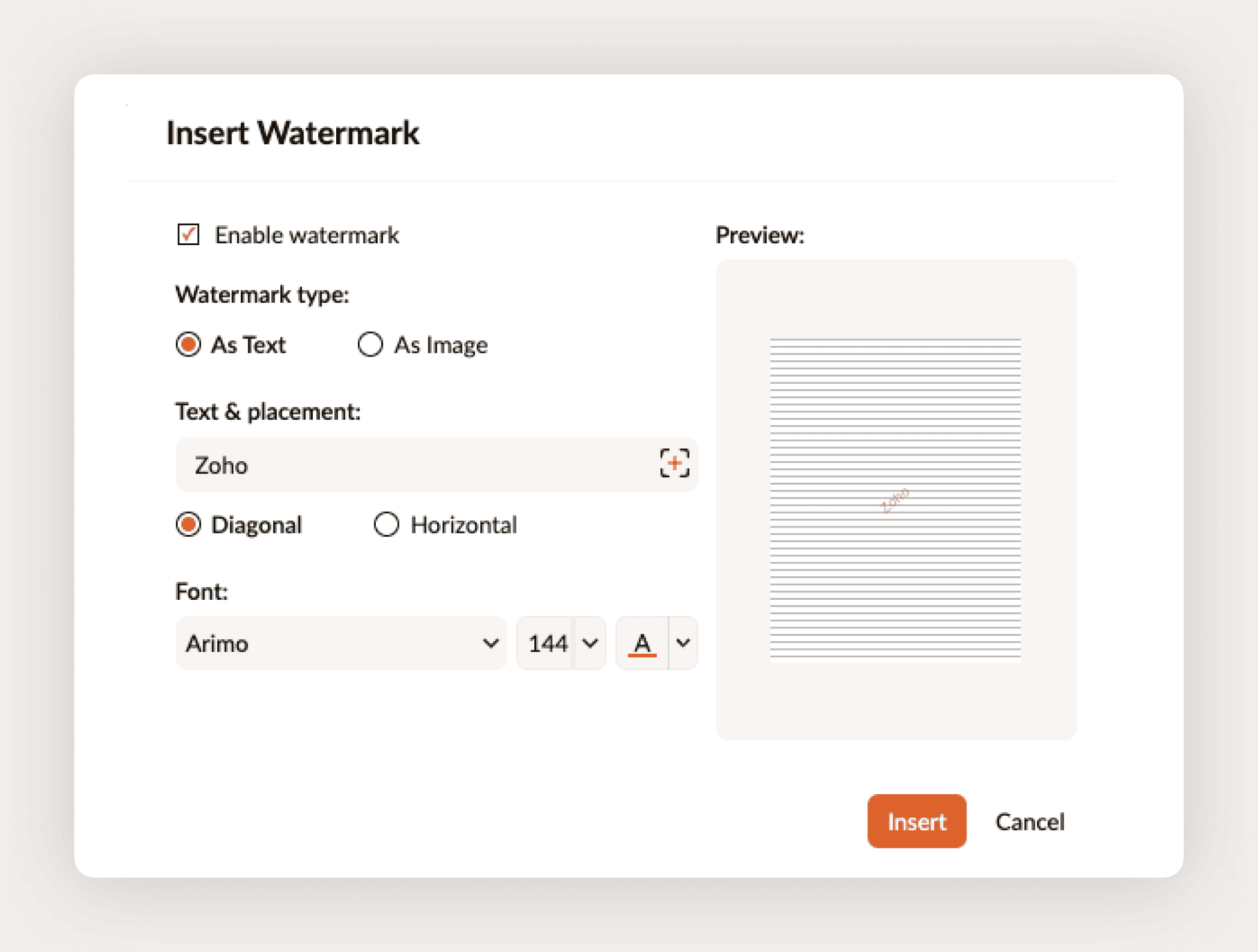
Task: Select the As Text radio option
Action: click(188, 344)
